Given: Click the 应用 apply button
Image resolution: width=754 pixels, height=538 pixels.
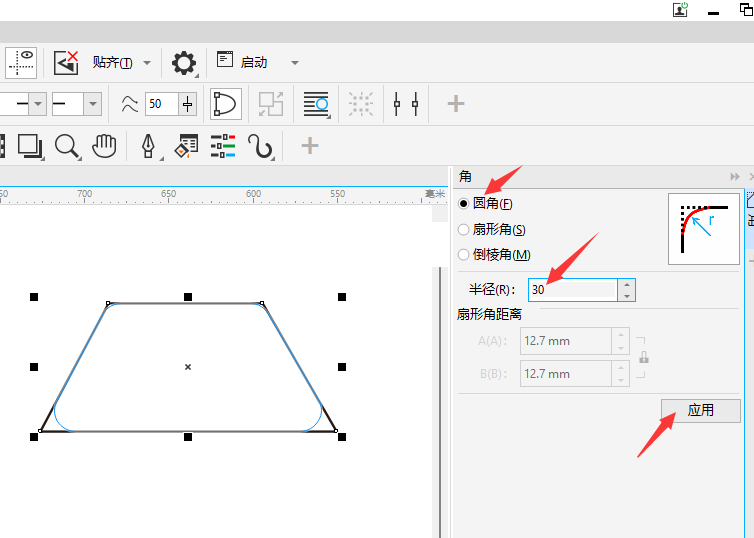Looking at the screenshot, I should pyautogui.click(x=700, y=411).
